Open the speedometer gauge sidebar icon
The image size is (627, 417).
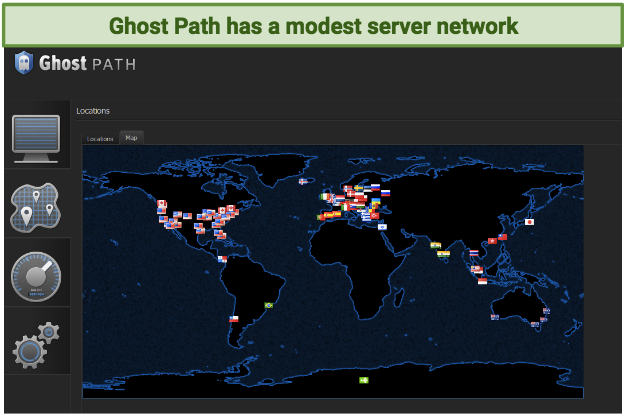click(36, 277)
